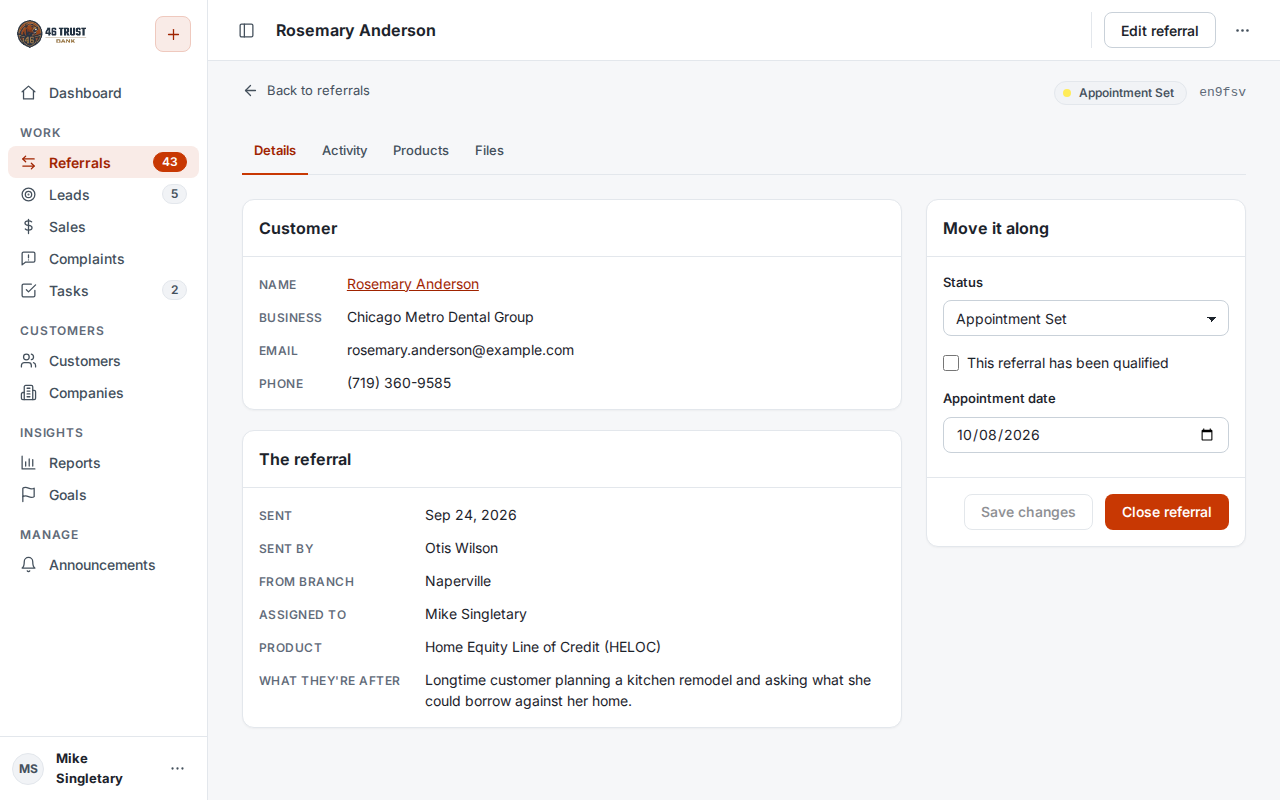Click the Close referral button
Screen dimensions: 1280x800
click(x=1167, y=512)
